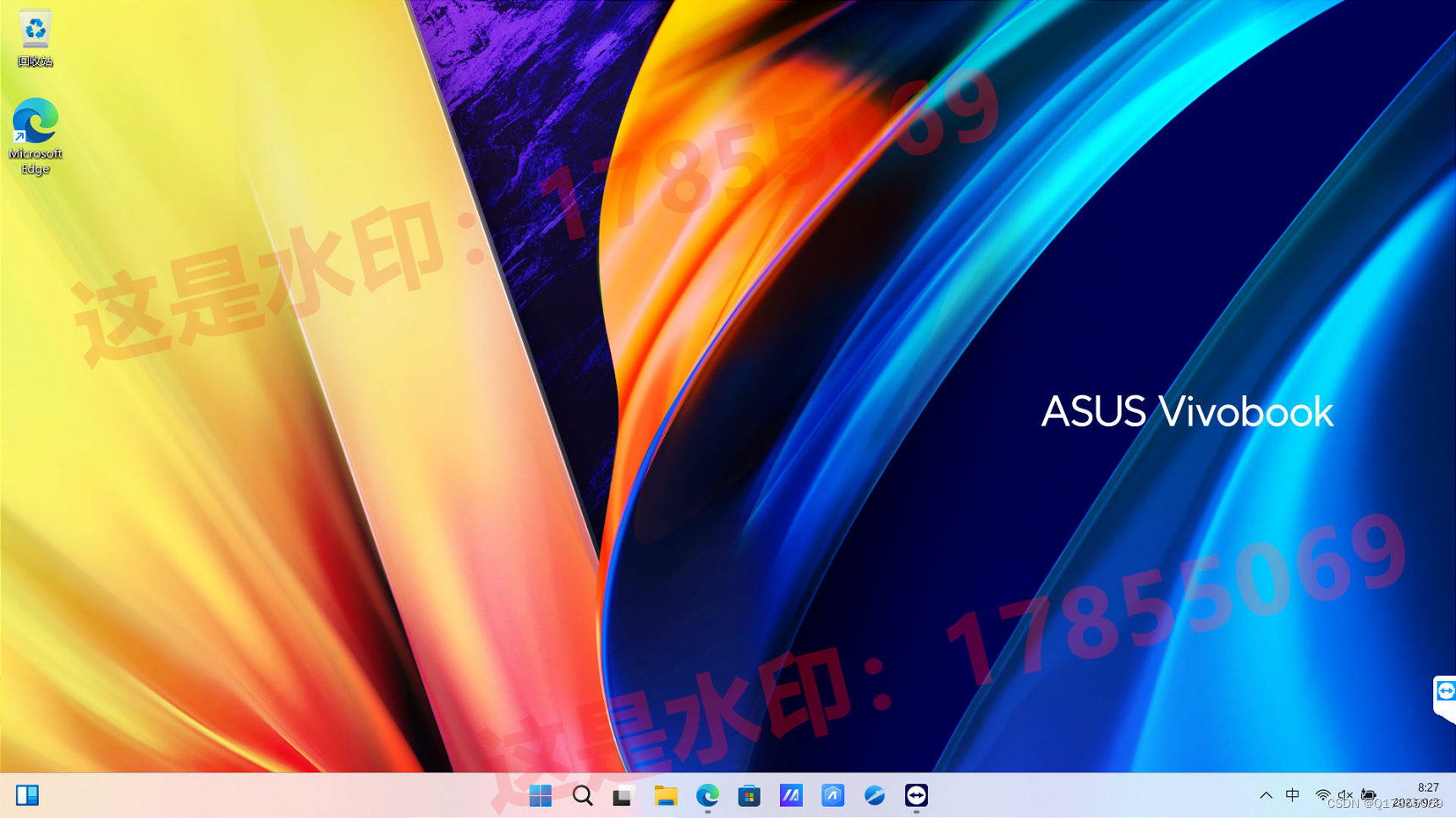This screenshot has height=818, width=1456.
Task: Open the Windows Start menu
Action: tap(540, 795)
